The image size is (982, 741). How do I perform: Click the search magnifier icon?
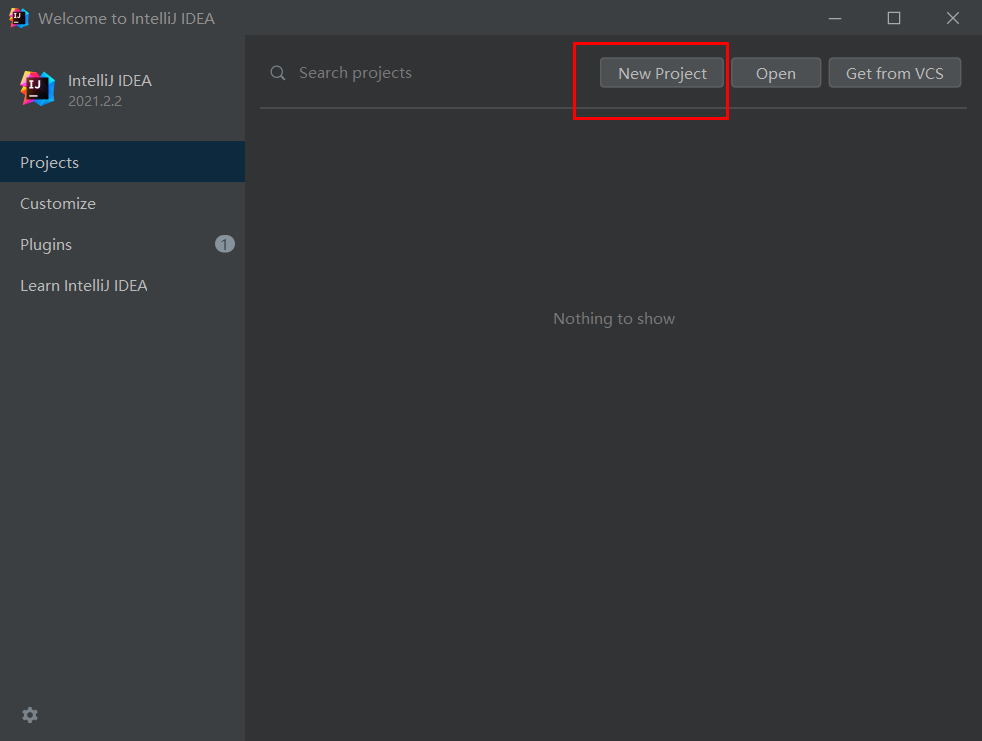(x=277, y=73)
